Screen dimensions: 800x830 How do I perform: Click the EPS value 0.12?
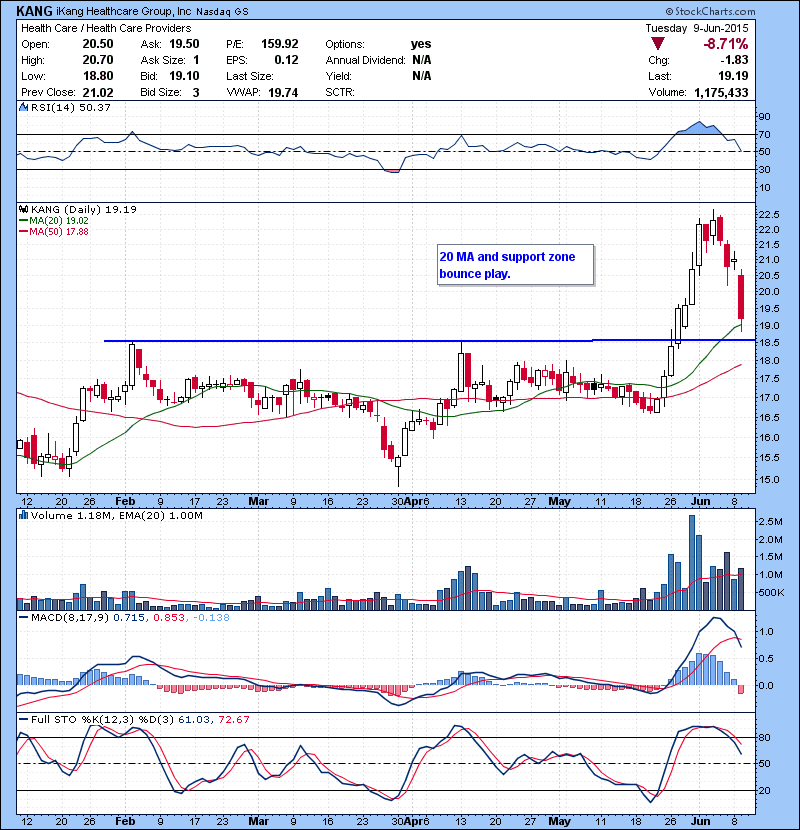(x=286, y=60)
